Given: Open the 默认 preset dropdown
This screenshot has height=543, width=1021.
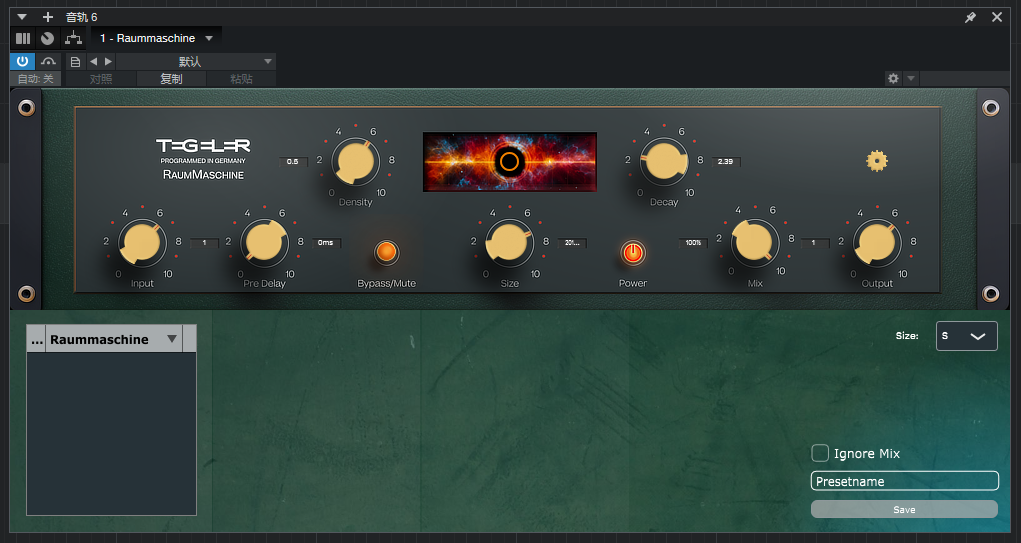Looking at the screenshot, I should [196, 62].
